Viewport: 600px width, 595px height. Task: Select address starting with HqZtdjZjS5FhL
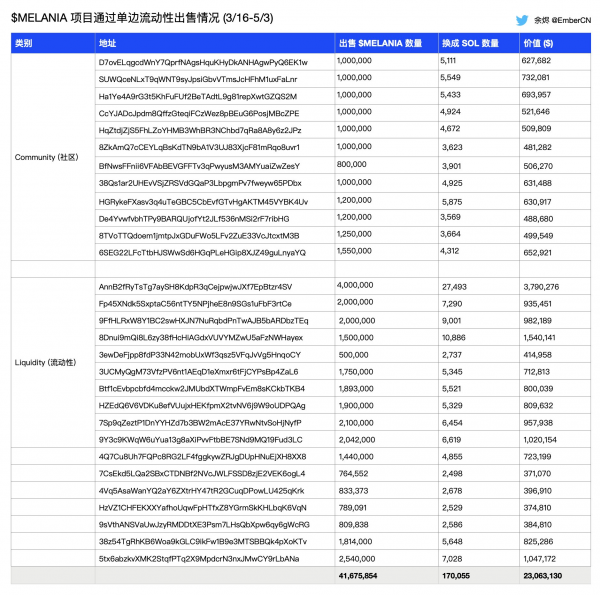200,130
